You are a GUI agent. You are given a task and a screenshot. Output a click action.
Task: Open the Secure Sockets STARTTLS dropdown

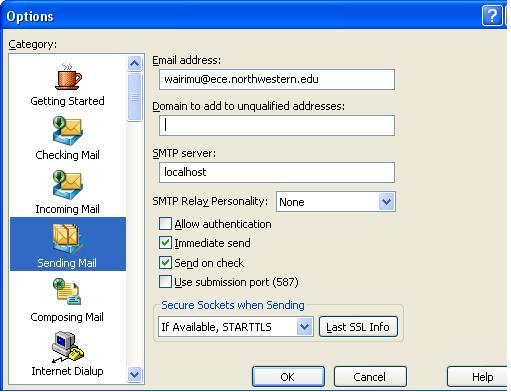[304, 327]
